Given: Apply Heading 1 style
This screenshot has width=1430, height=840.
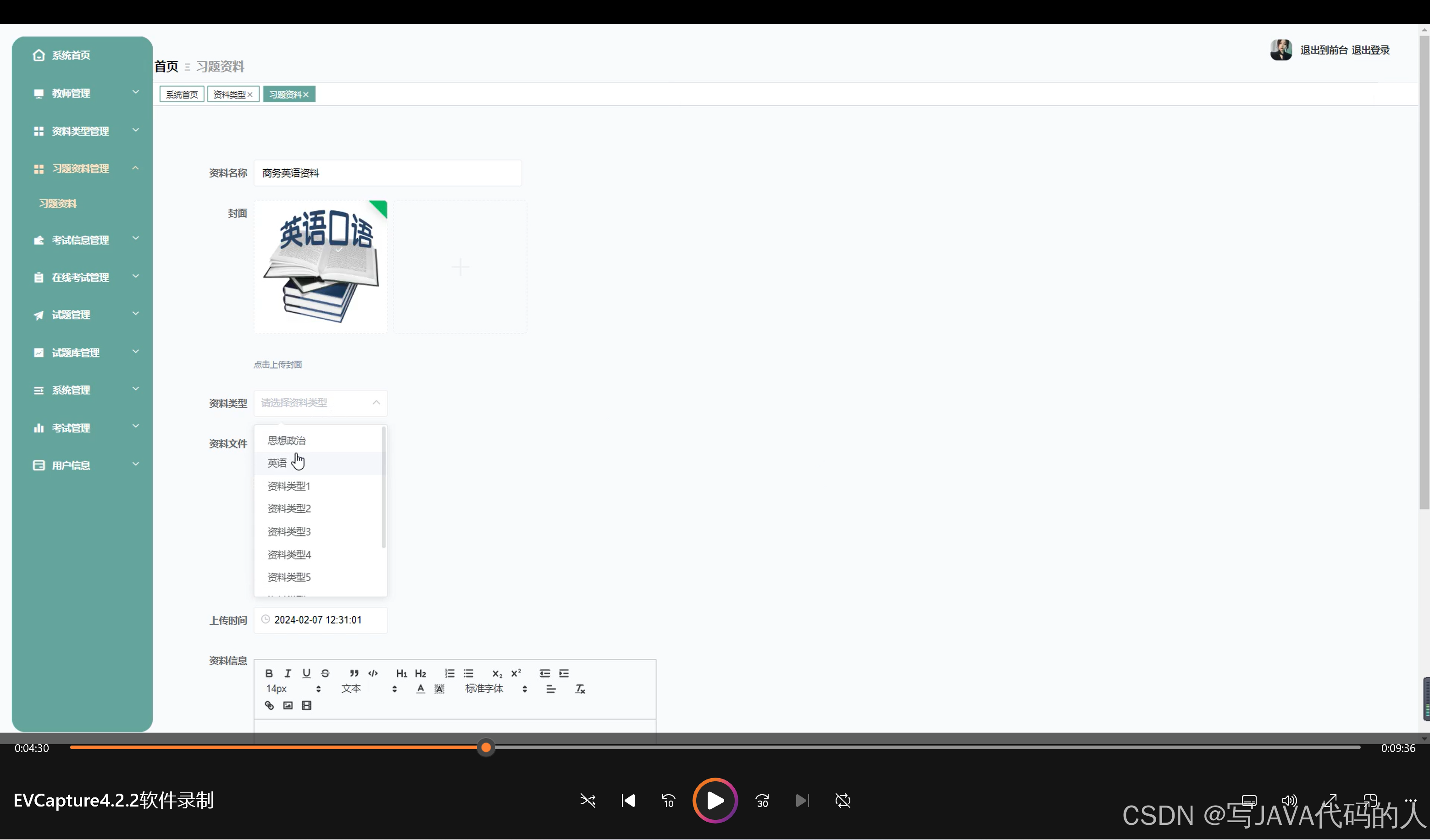Looking at the screenshot, I should [402, 673].
